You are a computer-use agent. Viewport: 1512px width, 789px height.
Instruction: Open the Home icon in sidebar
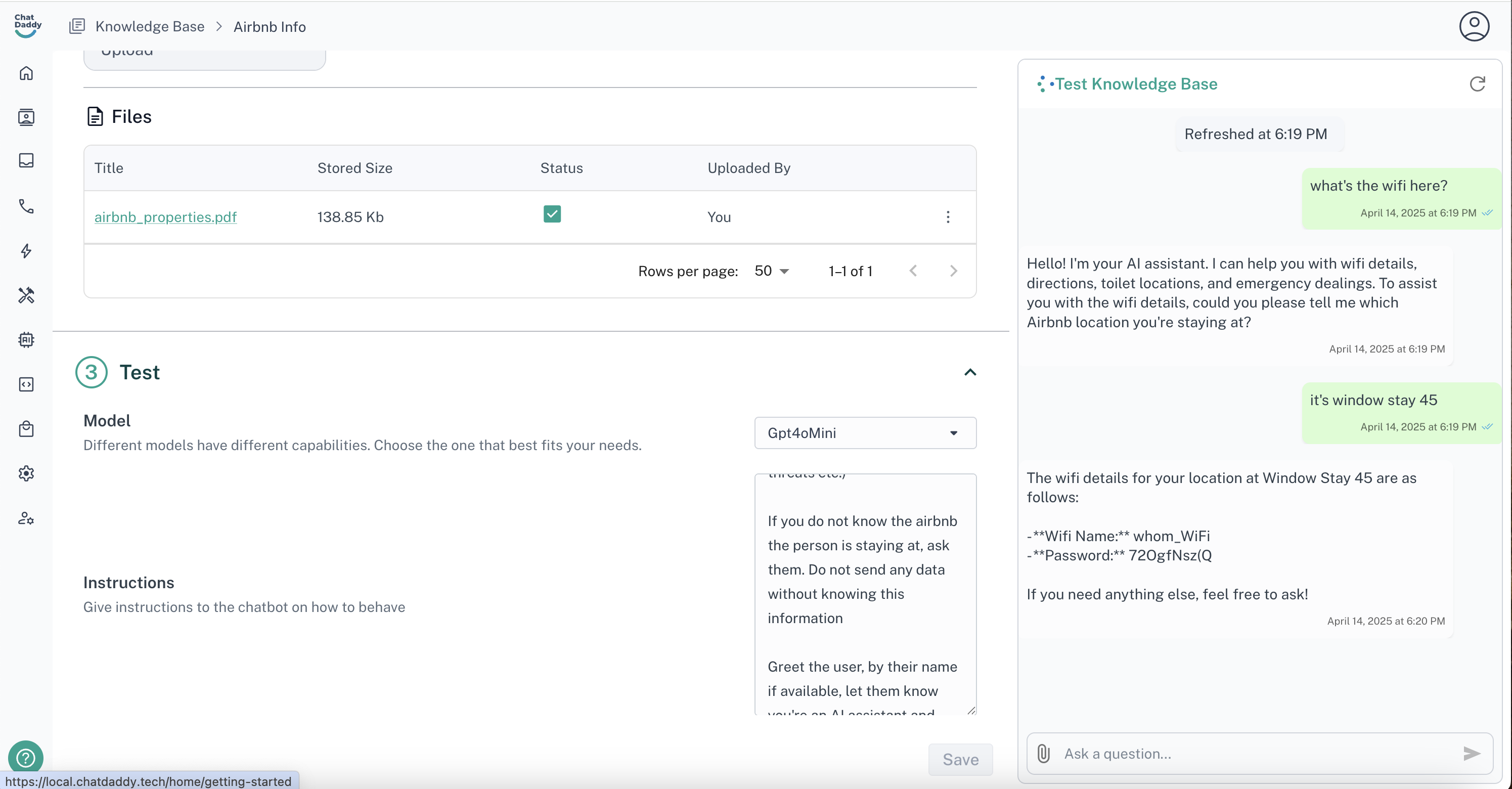coord(26,73)
